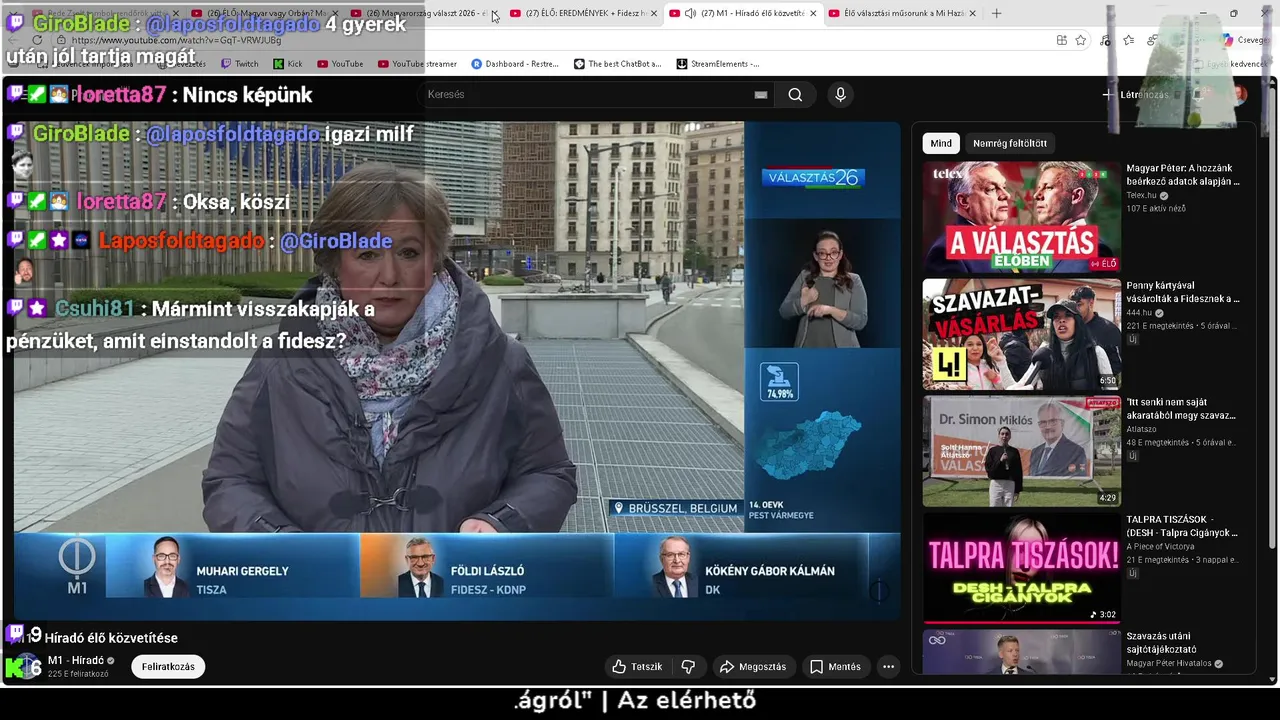
Task: Open the Magyar Péter: A hozzánk beérkező video title
Action: click(1182, 175)
